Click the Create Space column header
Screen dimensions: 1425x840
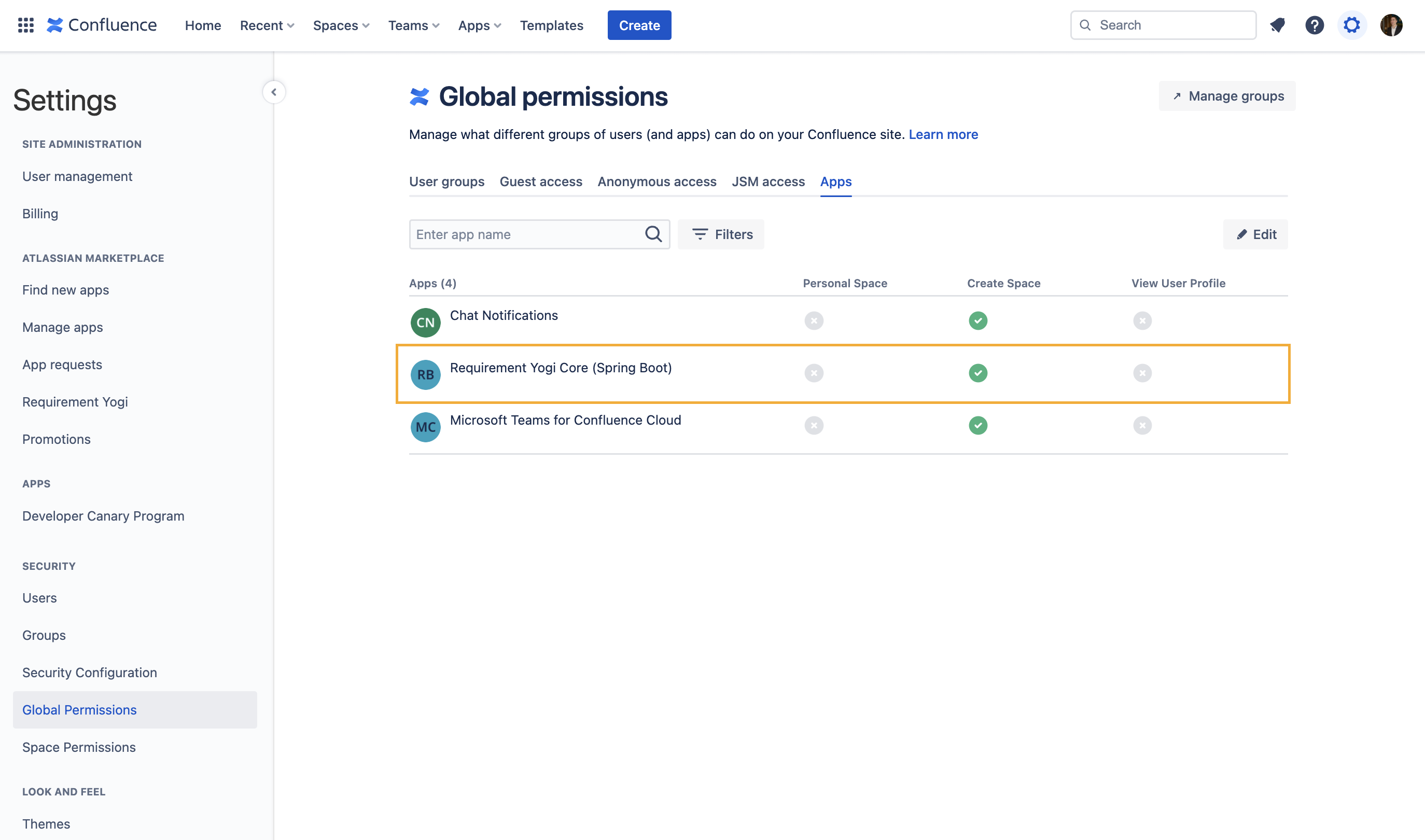point(1003,284)
